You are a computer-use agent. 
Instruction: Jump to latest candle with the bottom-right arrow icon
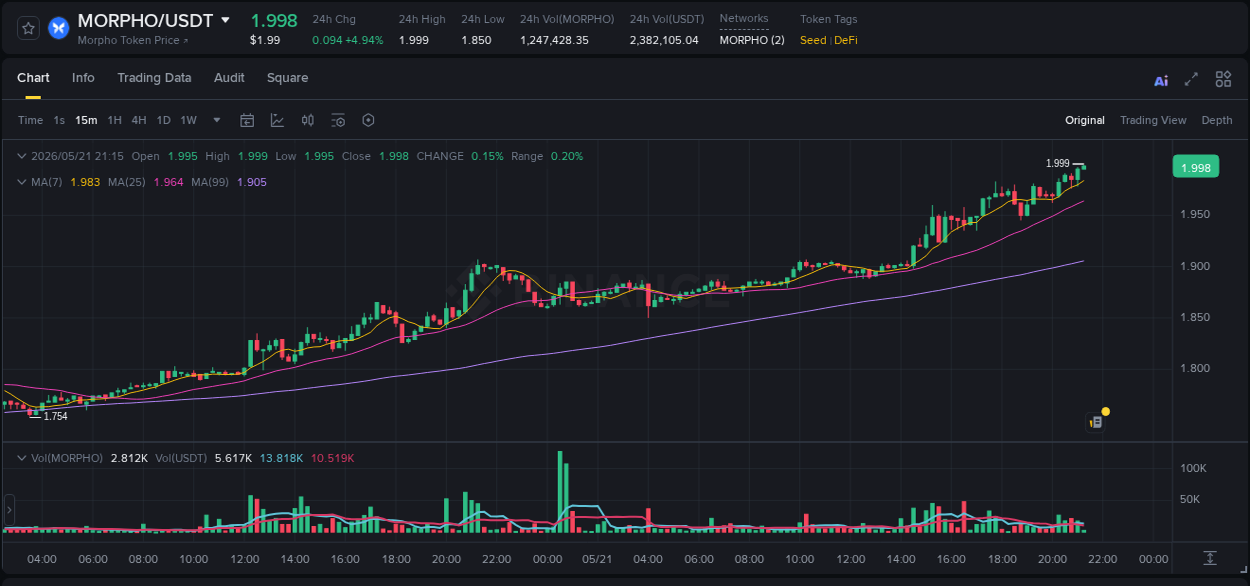pyautogui.click(x=1210, y=557)
